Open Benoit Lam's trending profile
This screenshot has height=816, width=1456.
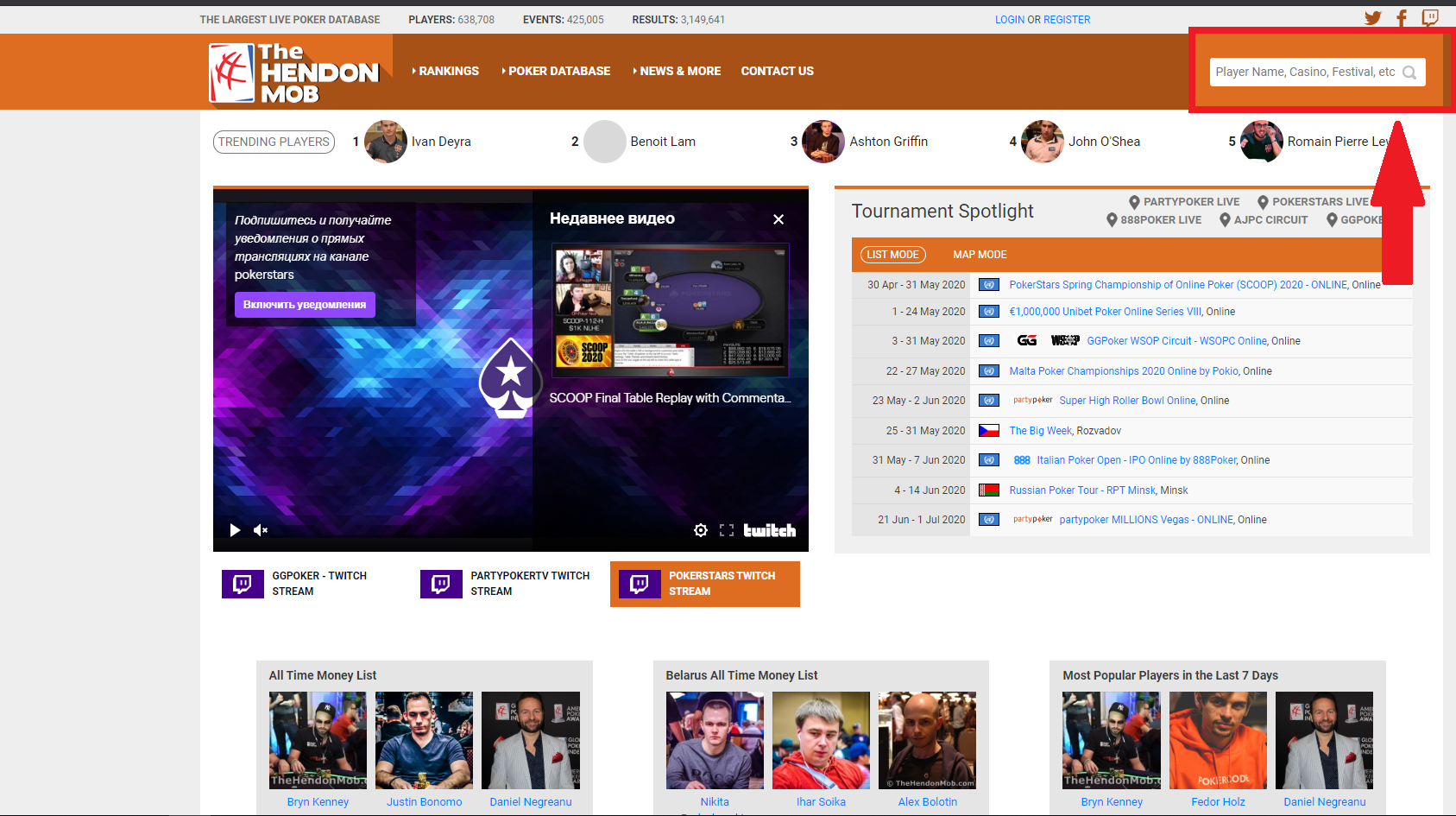click(x=663, y=142)
